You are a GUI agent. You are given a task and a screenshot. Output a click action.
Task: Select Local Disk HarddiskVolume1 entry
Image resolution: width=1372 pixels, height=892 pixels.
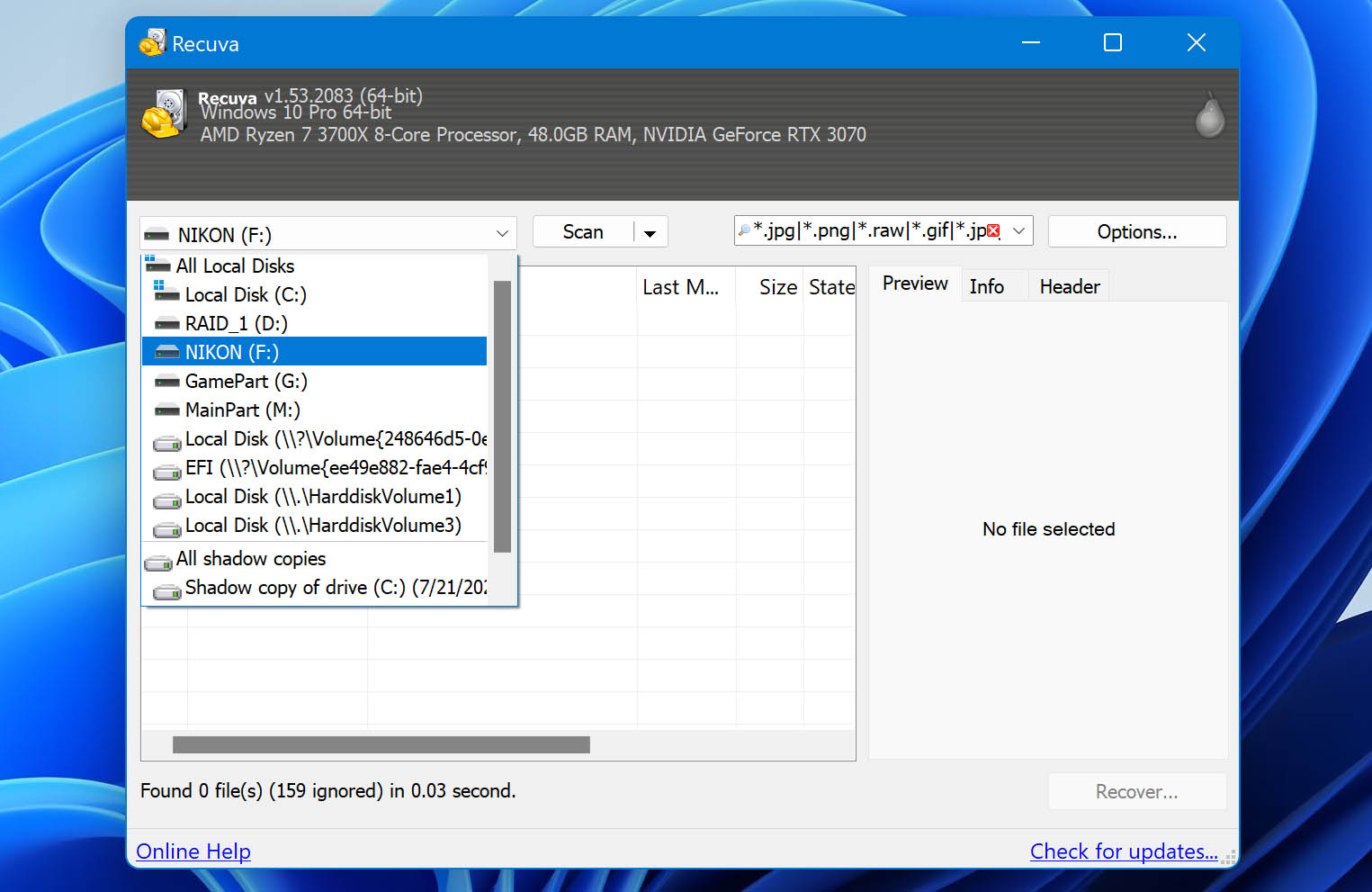314,496
